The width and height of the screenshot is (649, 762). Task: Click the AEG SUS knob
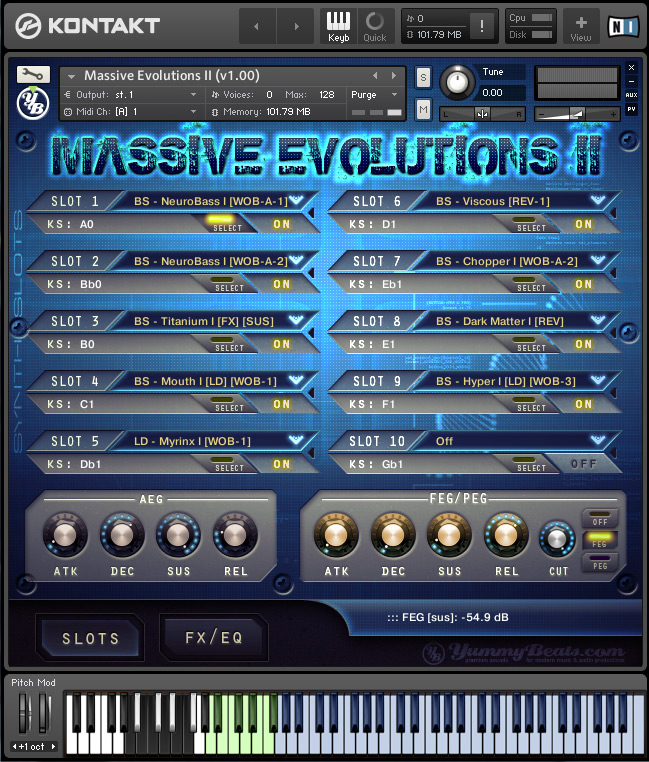tap(178, 535)
